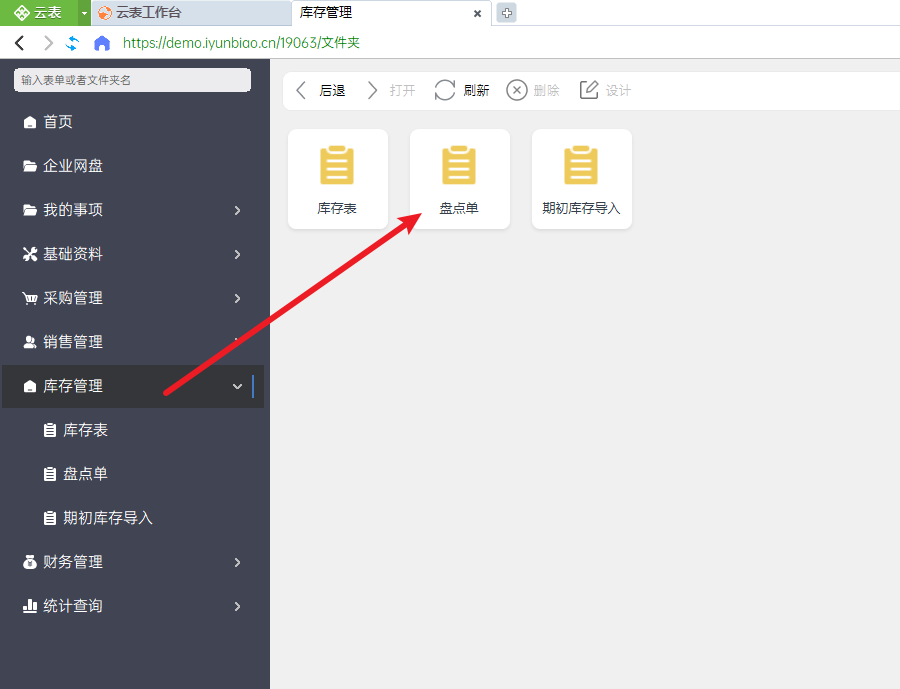Click folder icon beside 我的事项

point(30,210)
